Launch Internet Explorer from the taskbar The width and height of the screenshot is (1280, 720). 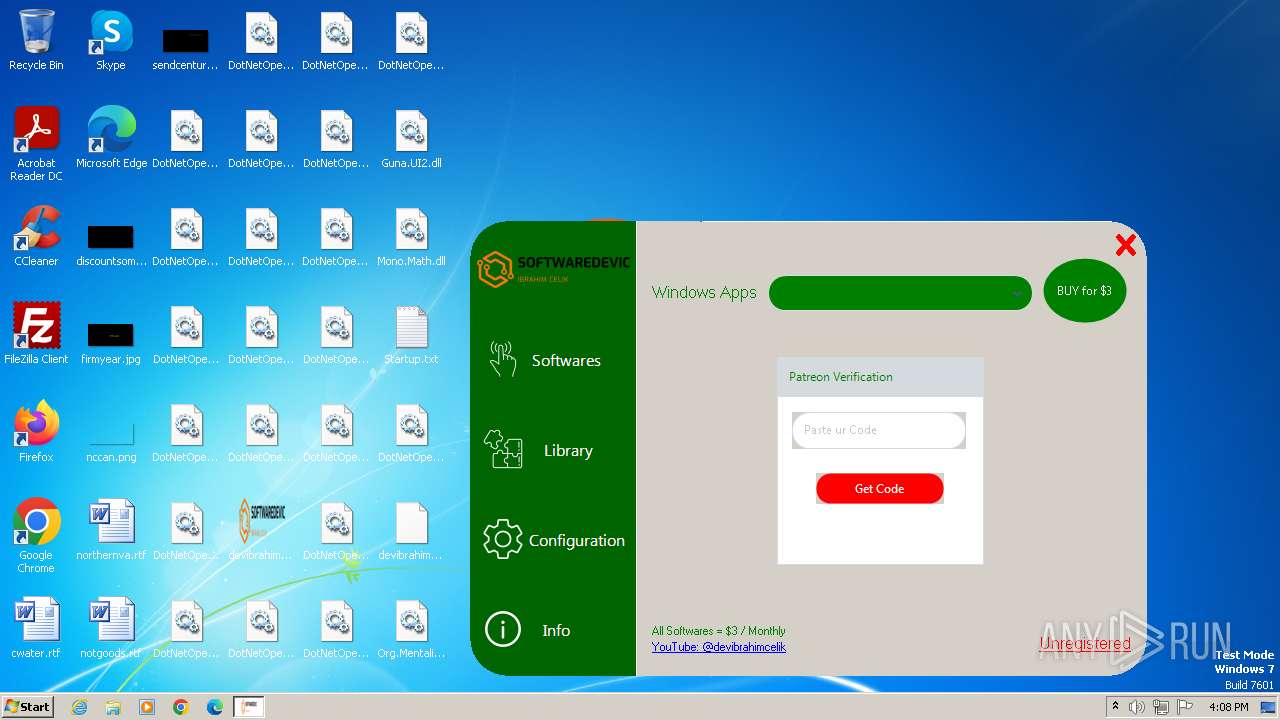tap(79, 707)
